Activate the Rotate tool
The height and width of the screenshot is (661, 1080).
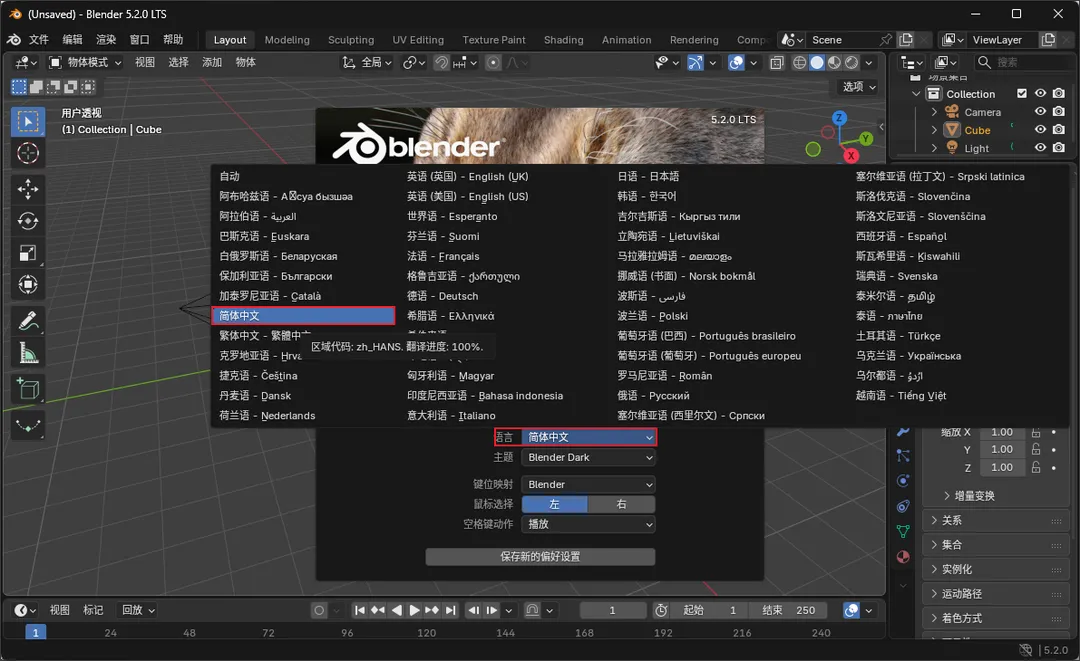[28, 221]
